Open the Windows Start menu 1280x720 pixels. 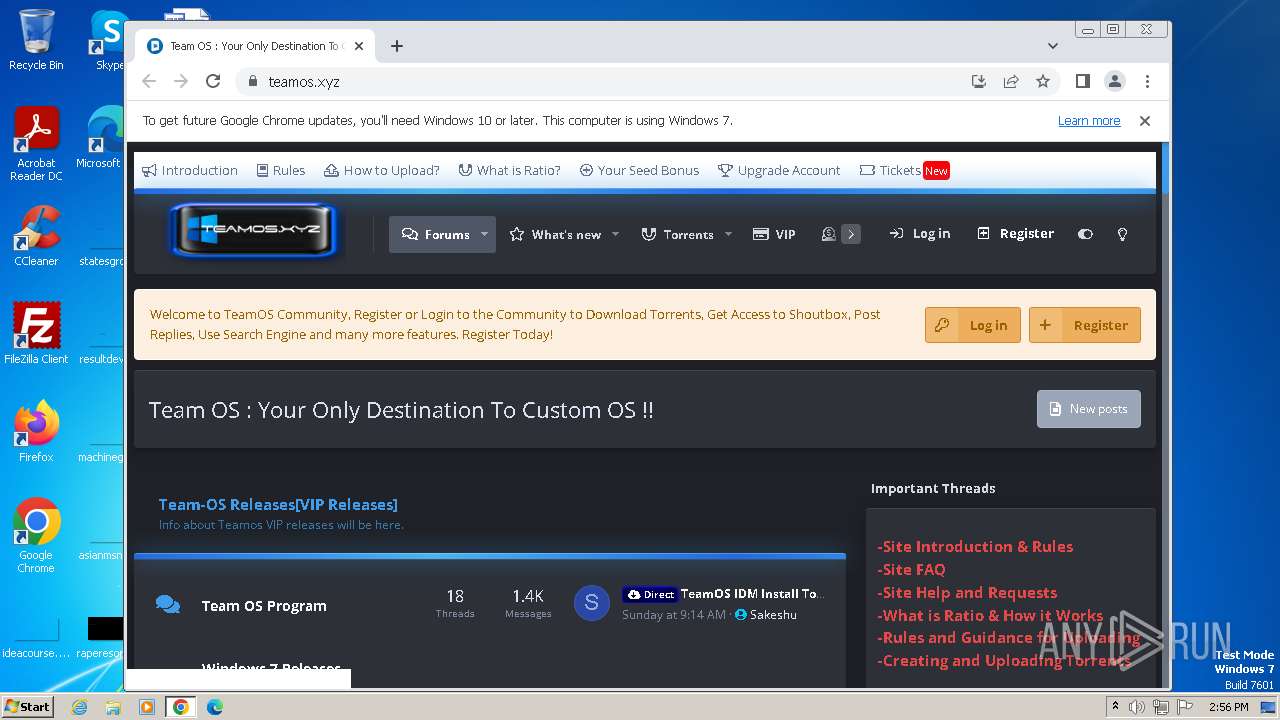tap(28, 707)
